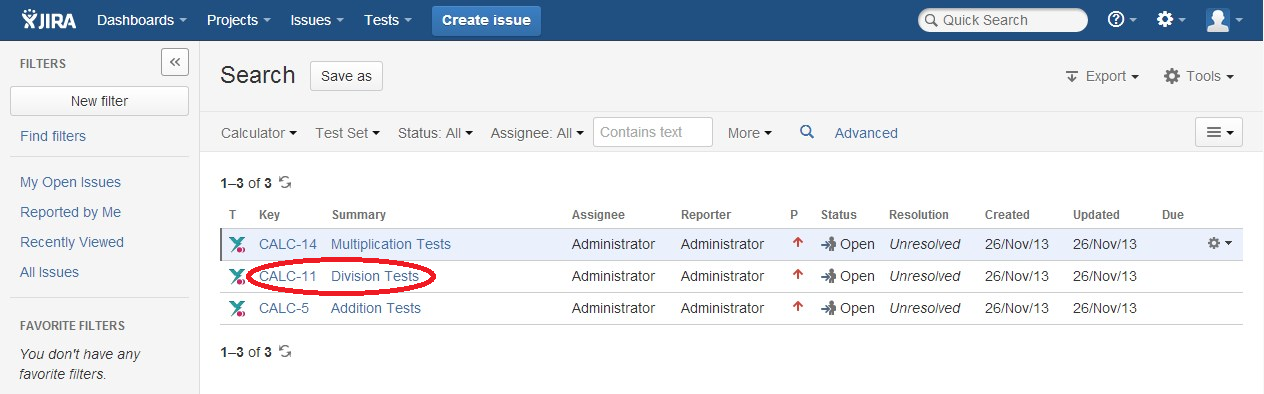Open the Status: All dropdown
The width and height of the screenshot is (1264, 394).
point(435,133)
